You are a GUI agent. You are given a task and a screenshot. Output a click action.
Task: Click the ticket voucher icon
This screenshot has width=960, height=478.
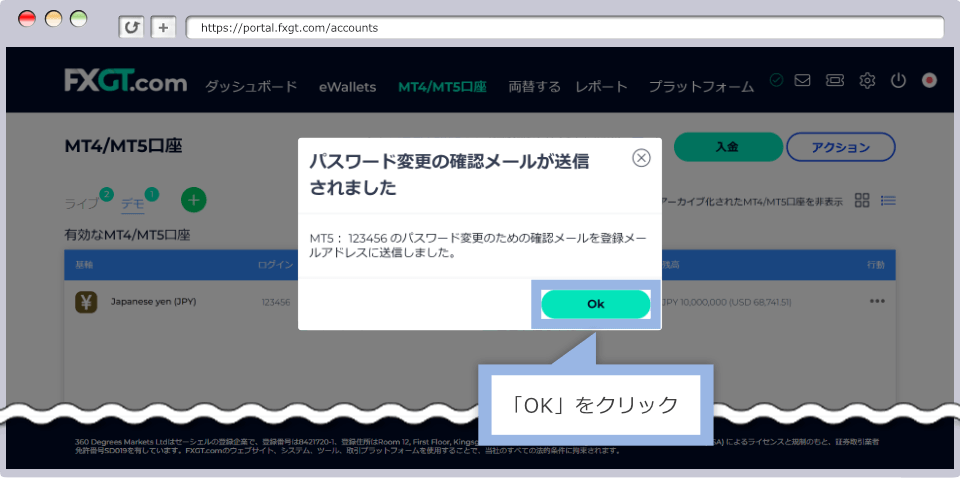click(x=834, y=80)
